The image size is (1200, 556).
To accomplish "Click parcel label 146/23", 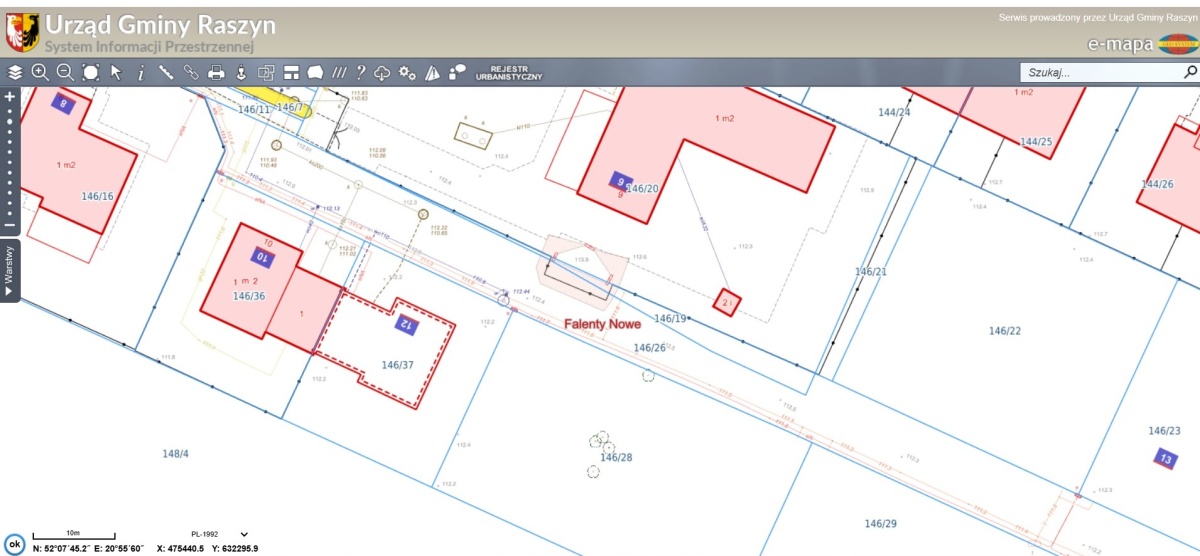I will coord(1164,431).
